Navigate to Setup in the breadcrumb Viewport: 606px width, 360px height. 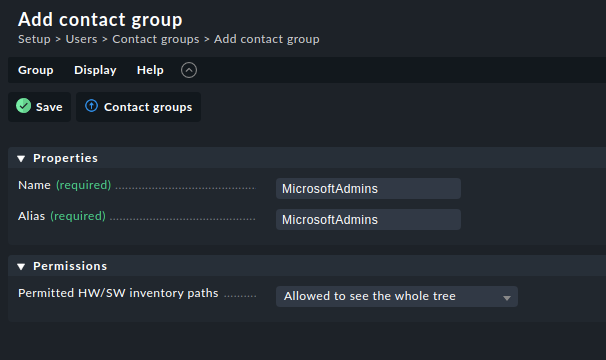34,39
